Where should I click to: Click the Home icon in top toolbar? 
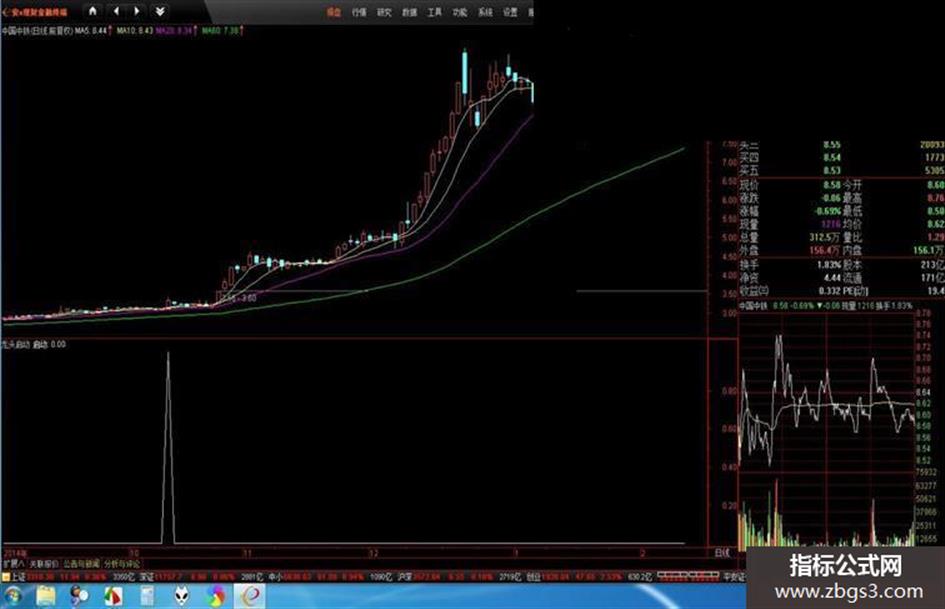(92, 11)
